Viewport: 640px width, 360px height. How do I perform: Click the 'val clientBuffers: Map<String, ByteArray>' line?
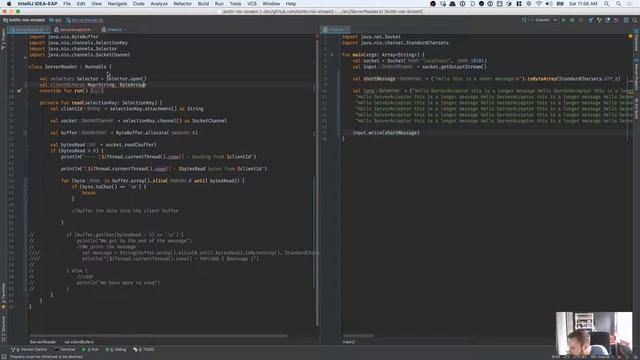(x=93, y=85)
